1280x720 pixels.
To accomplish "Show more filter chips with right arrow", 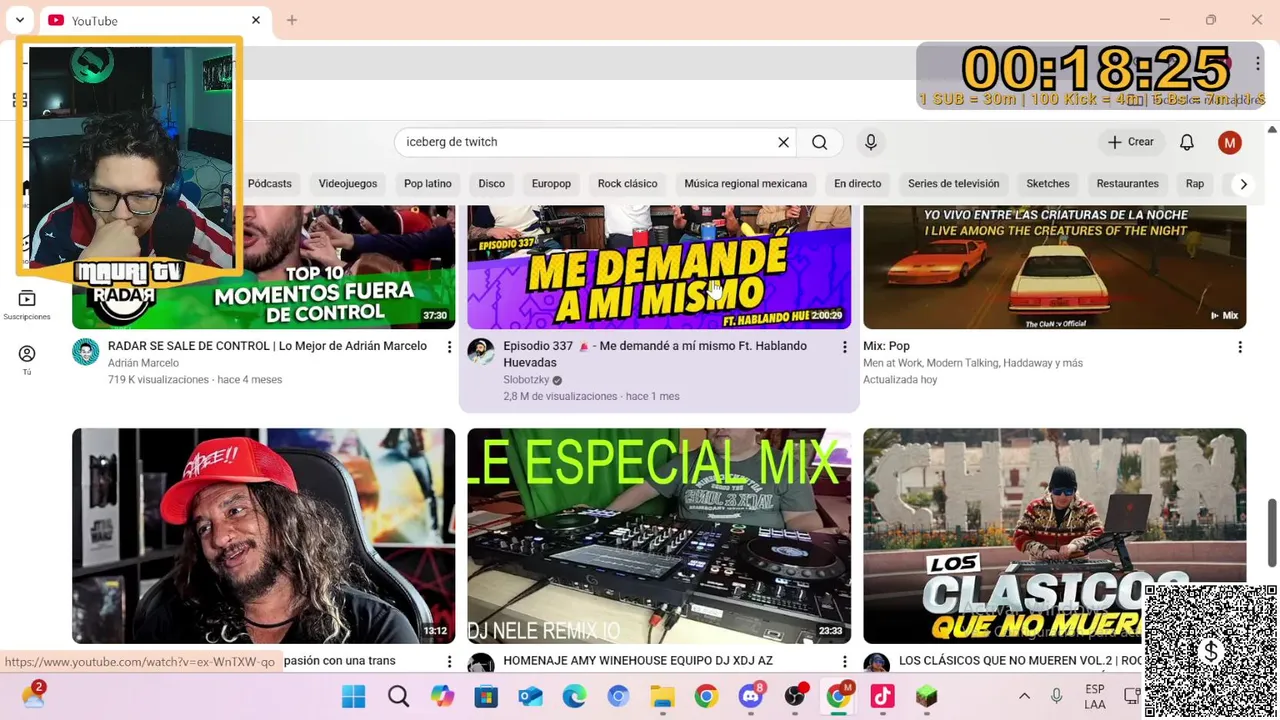I will [x=1243, y=184].
